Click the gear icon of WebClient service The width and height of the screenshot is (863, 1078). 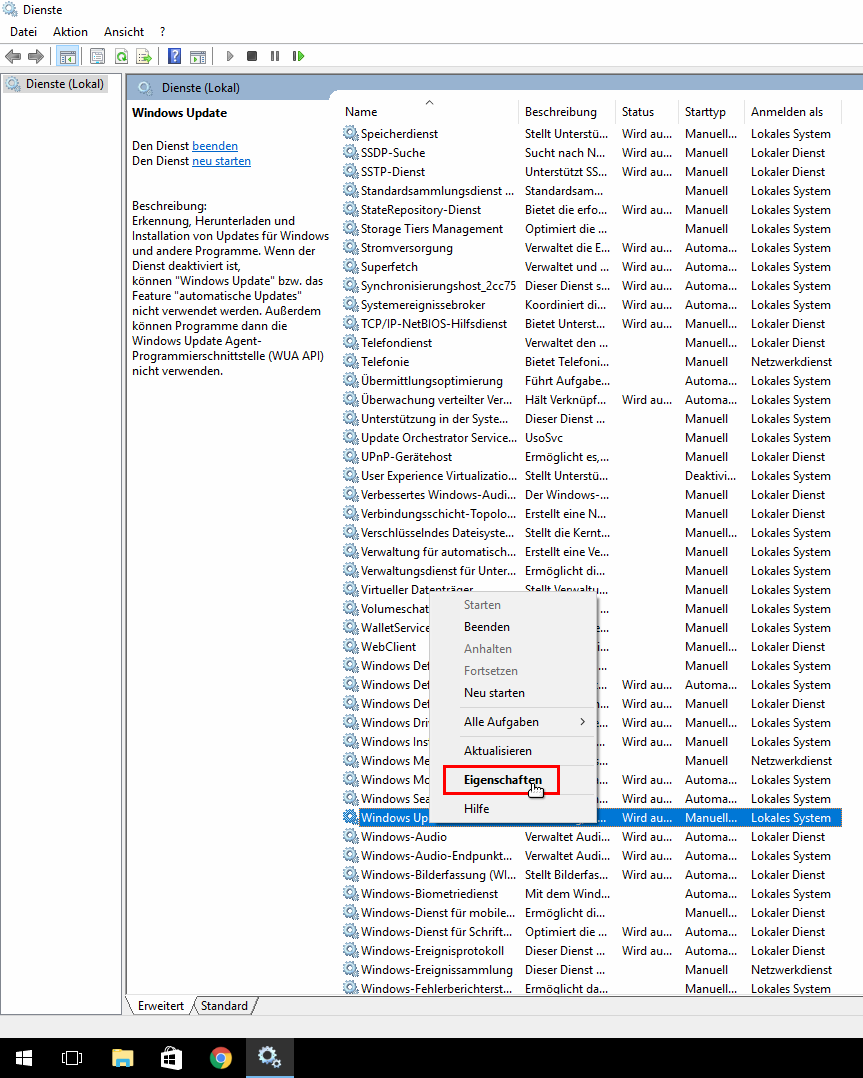point(351,646)
